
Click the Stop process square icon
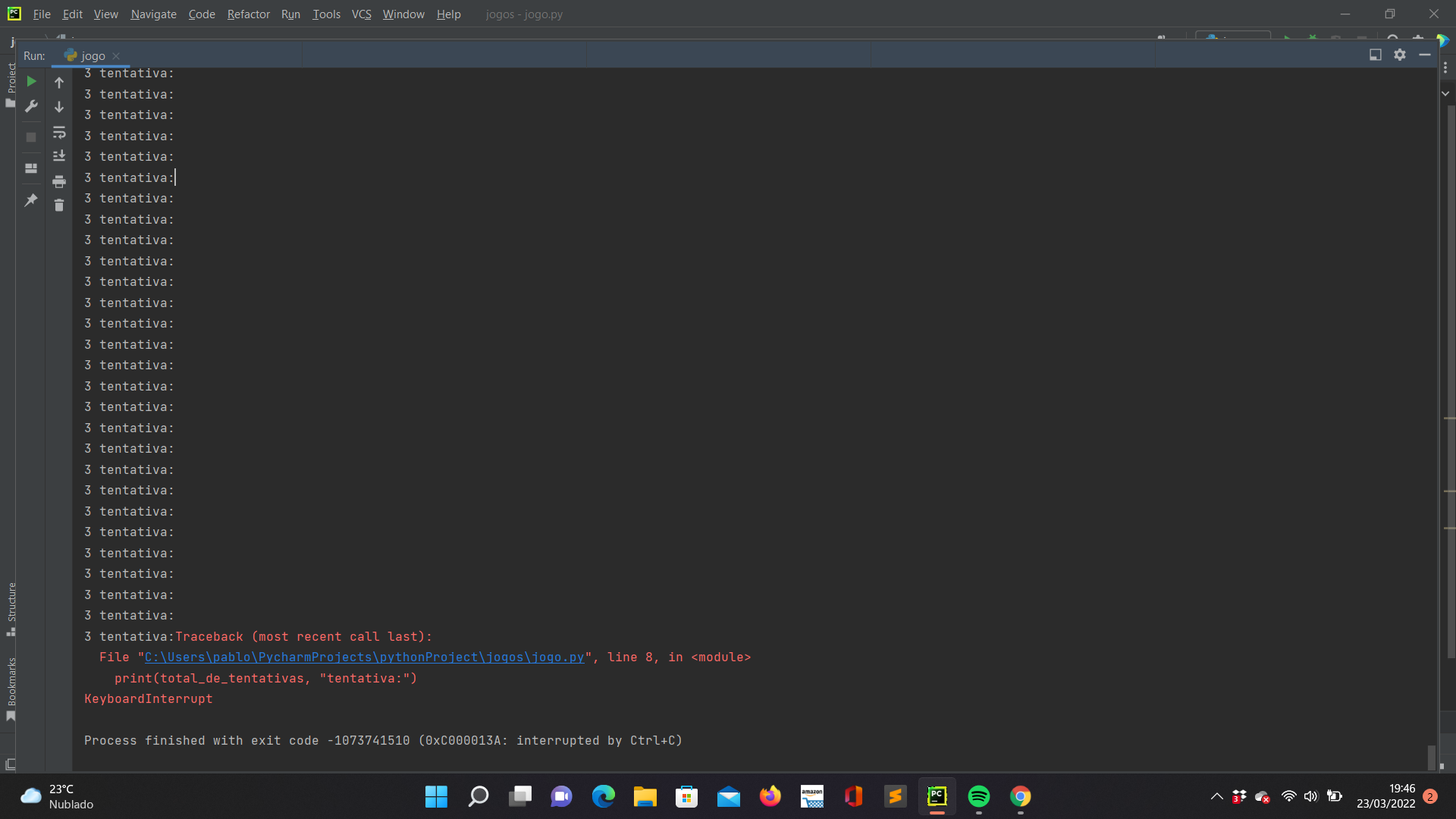click(x=31, y=137)
